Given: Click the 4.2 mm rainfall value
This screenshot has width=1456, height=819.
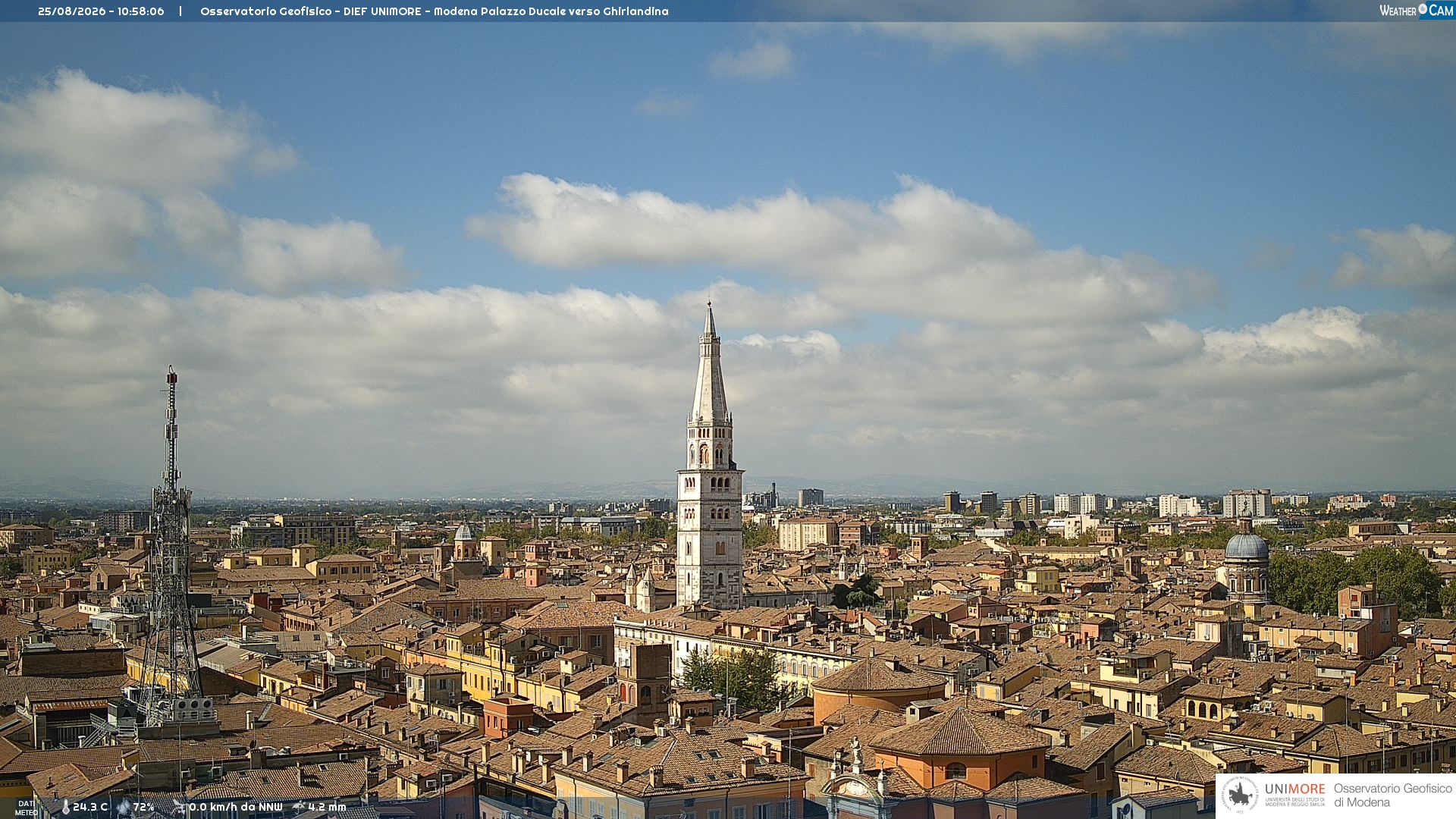Looking at the screenshot, I should tap(327, 807).
